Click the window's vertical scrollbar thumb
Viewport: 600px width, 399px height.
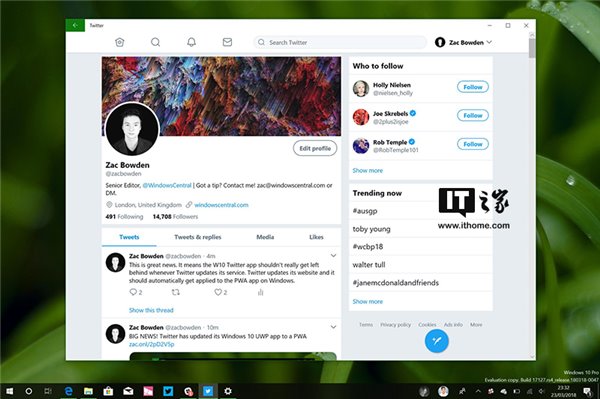pos(532,48)
